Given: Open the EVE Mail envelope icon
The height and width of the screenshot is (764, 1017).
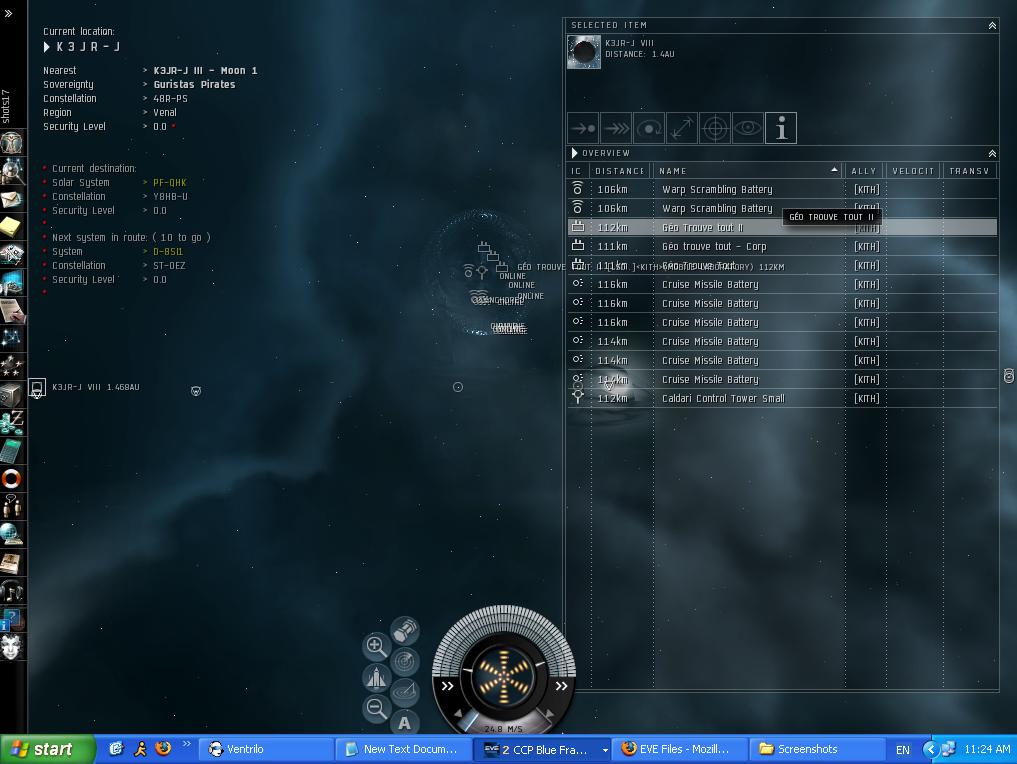Looking at the screenshot, I should click(12, 199).
